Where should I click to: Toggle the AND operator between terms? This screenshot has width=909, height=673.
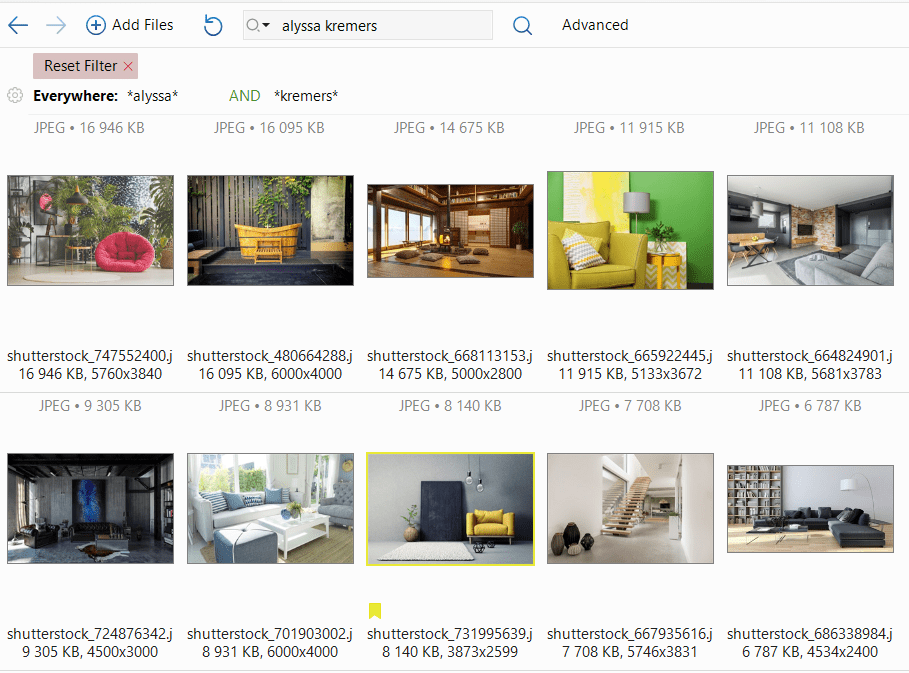[244, 96]
